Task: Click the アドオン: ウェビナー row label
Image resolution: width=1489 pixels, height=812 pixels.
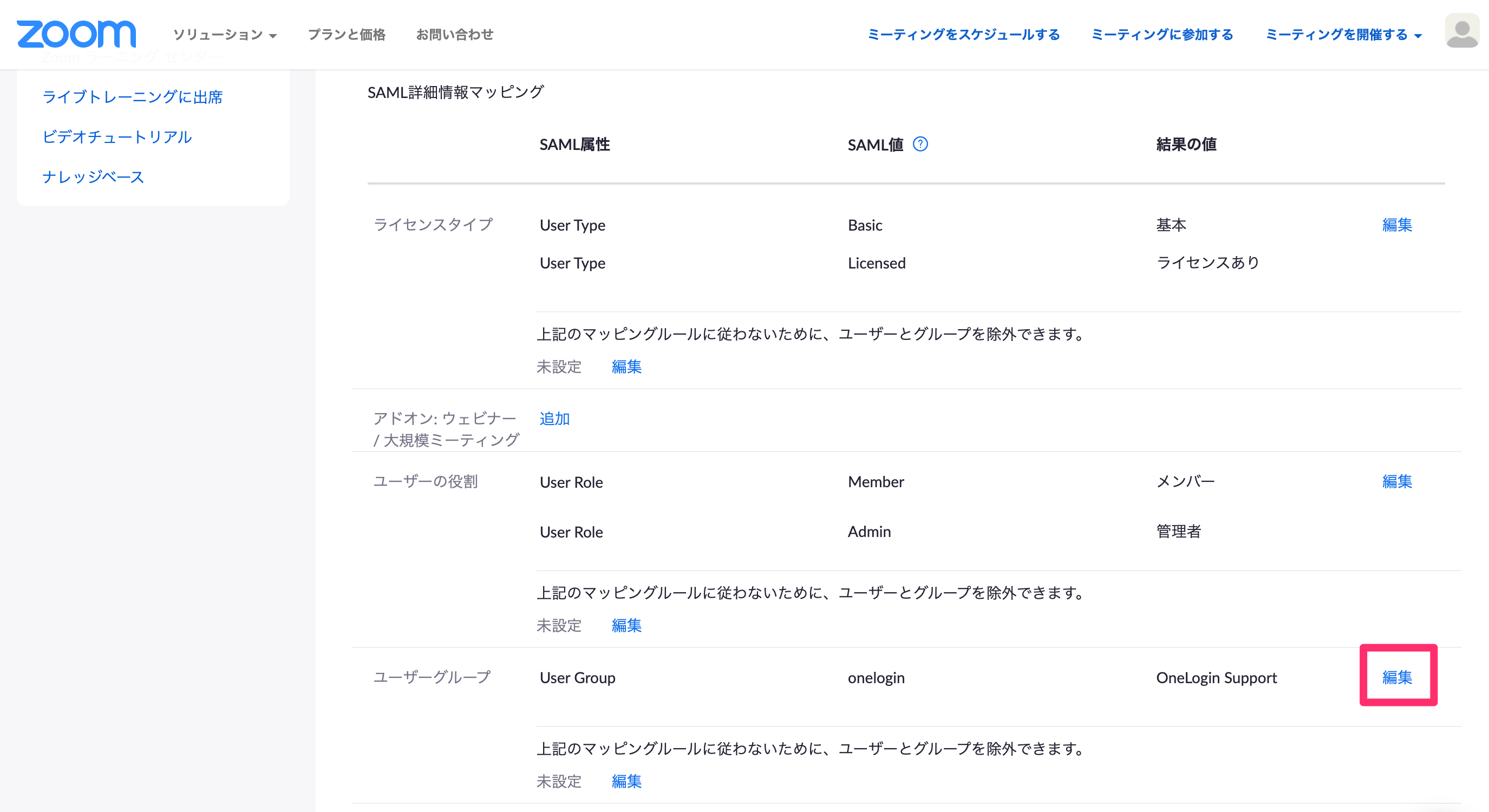Action: 446,429
